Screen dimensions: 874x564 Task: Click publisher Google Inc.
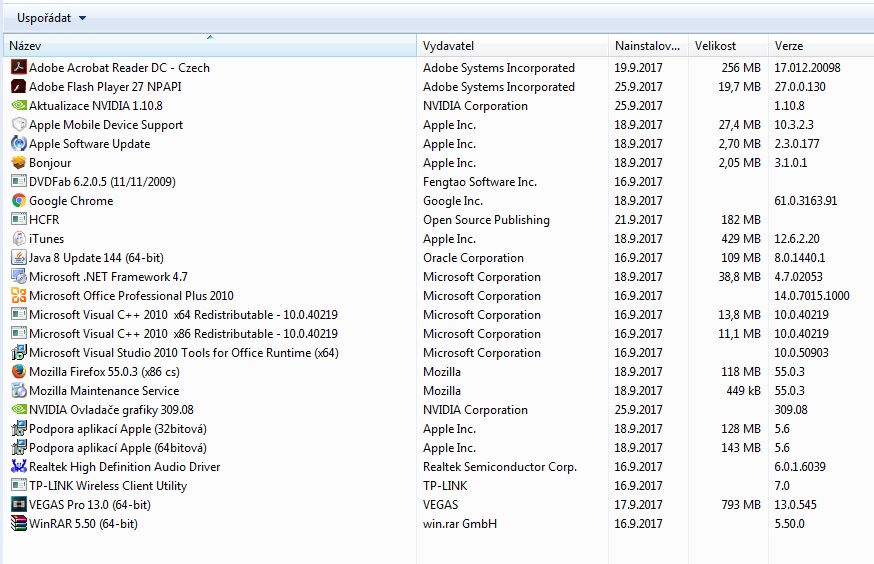click(x=453, y=201)
